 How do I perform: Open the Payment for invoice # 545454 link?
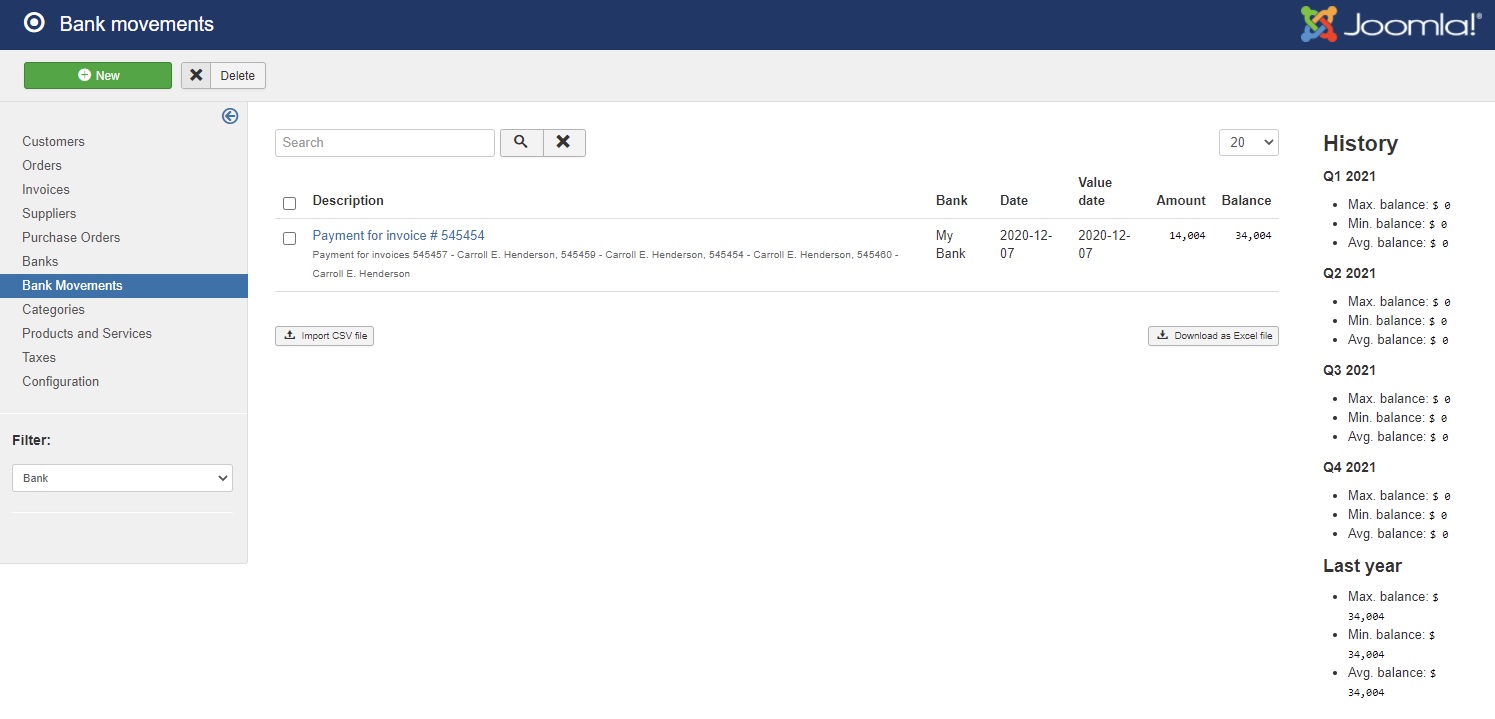(398, 234)
